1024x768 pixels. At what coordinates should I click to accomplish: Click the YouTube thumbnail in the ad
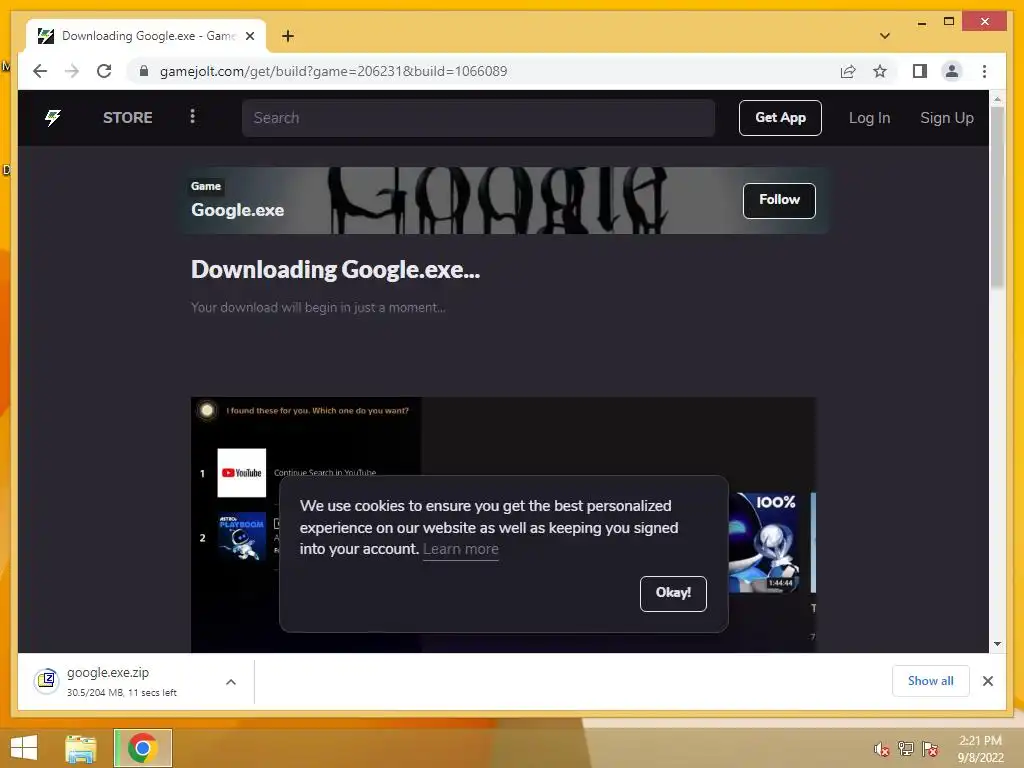[242, 473]
